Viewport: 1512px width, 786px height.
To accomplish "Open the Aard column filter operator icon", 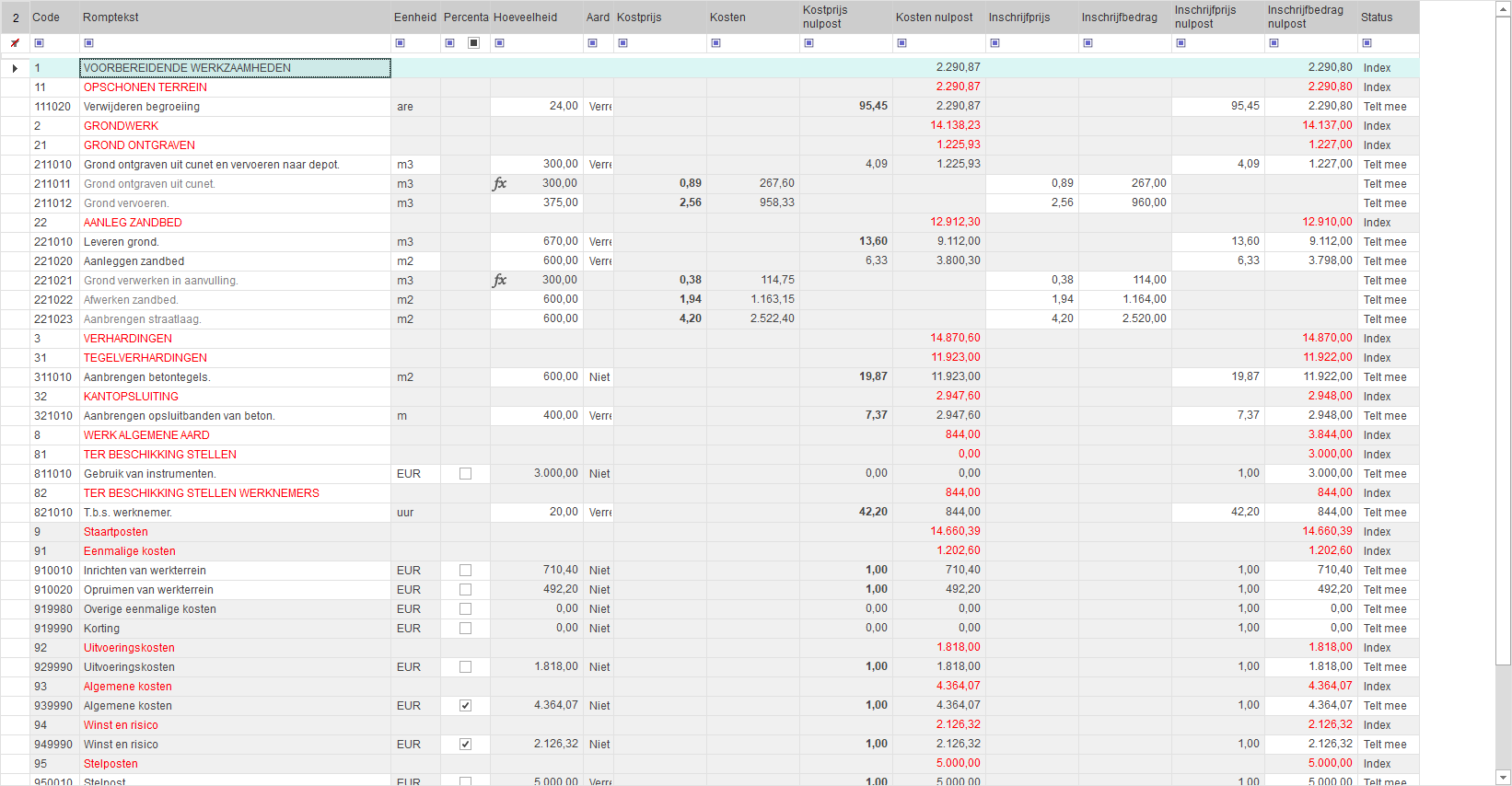I will point(592,43).
